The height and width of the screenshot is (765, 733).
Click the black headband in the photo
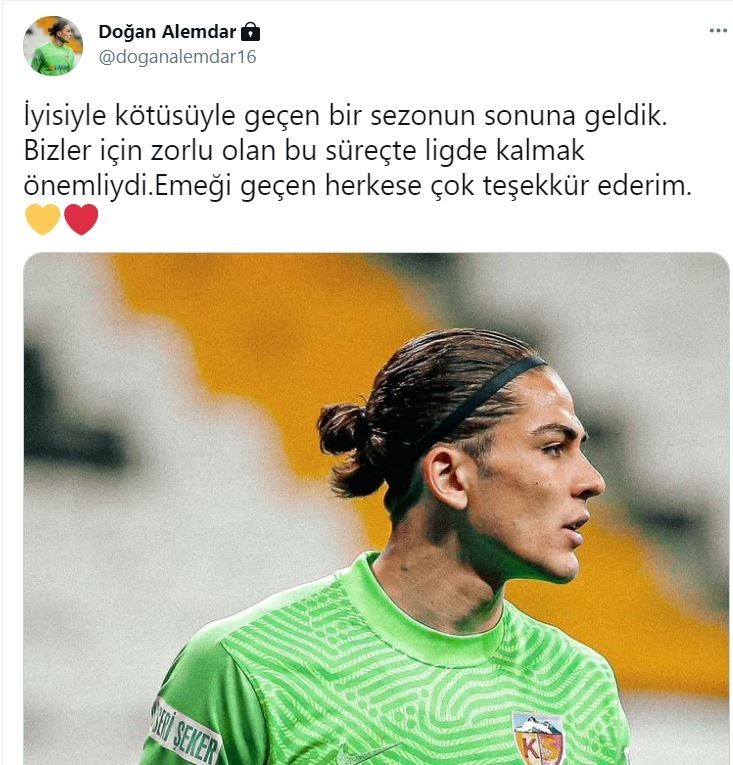coord(481,397)
